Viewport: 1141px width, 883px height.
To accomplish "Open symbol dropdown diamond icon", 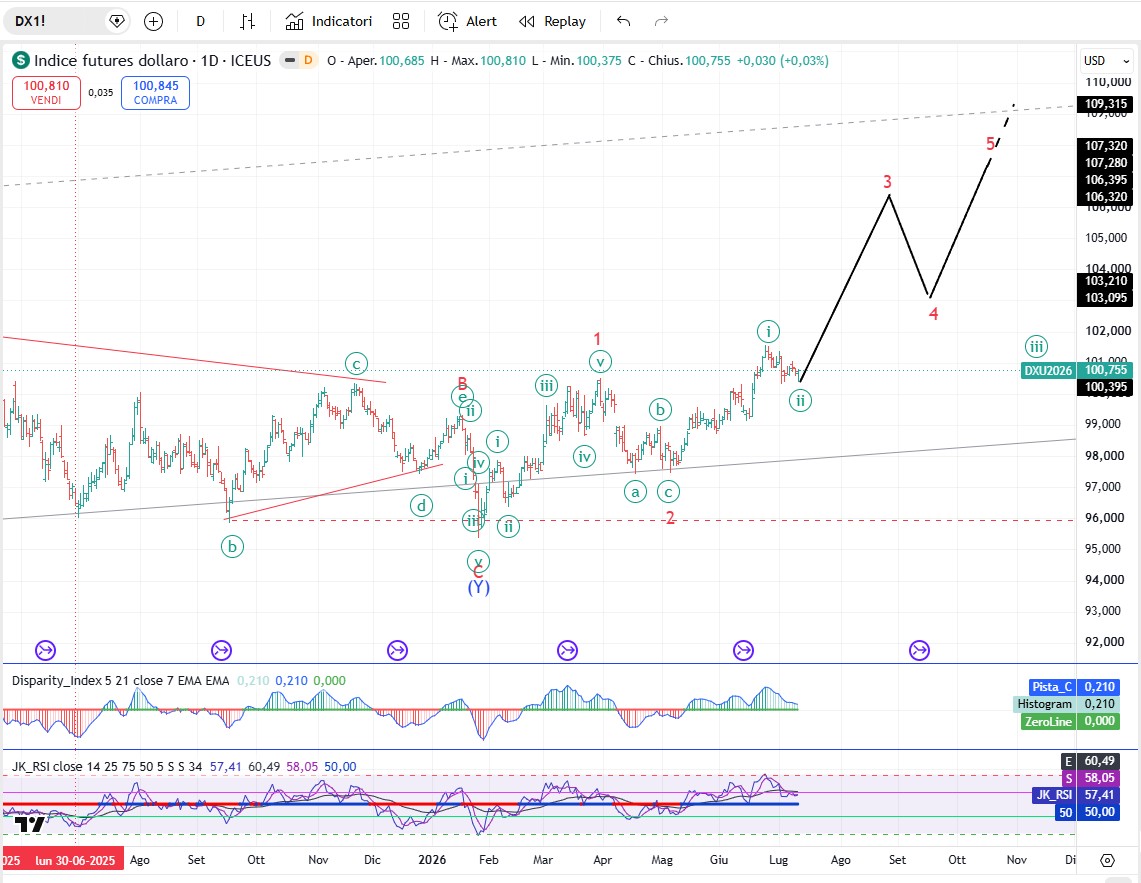I will click(x=116, y=21).
